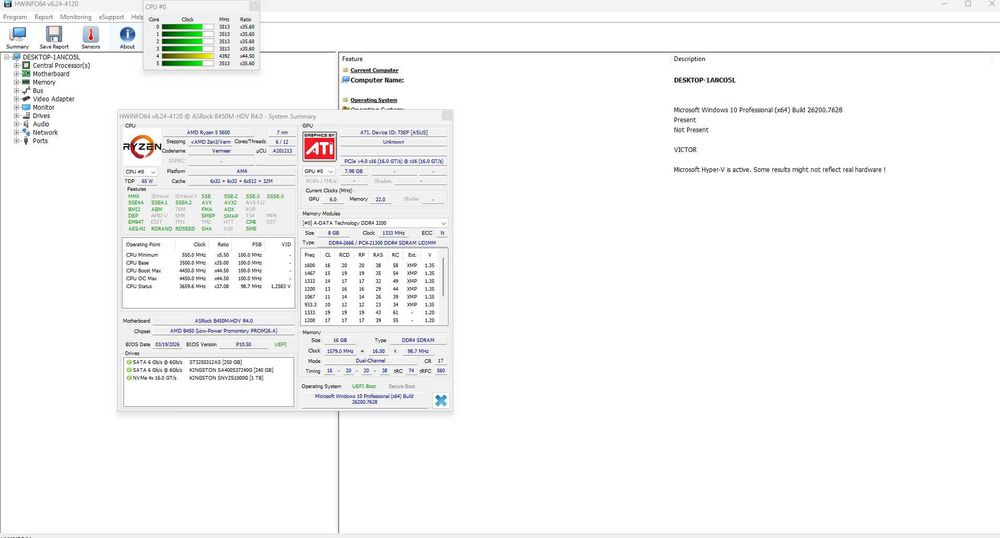Click the CPU Boost Max row
Viewport: 1000px width, 538px height.
pyautogui.click(x=209, y=271)
